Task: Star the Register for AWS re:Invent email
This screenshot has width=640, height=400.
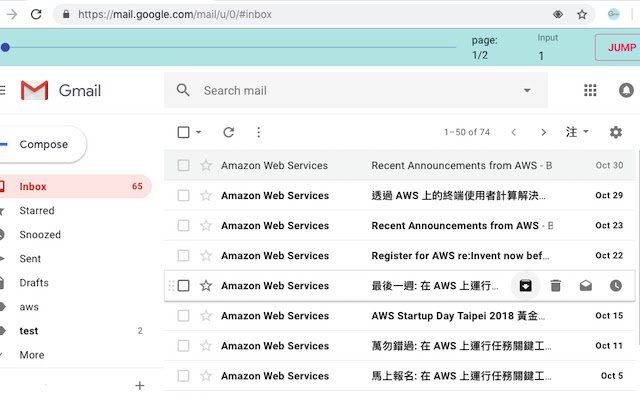Action: pyautogui.click(x=206, y=256)
